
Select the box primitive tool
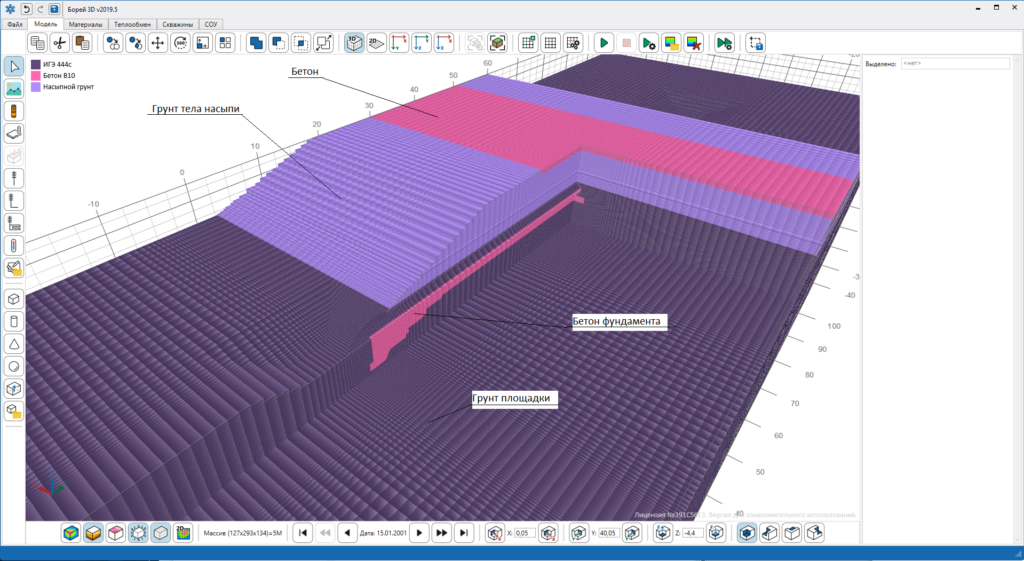pyautogui.click(x=14, y=299)
